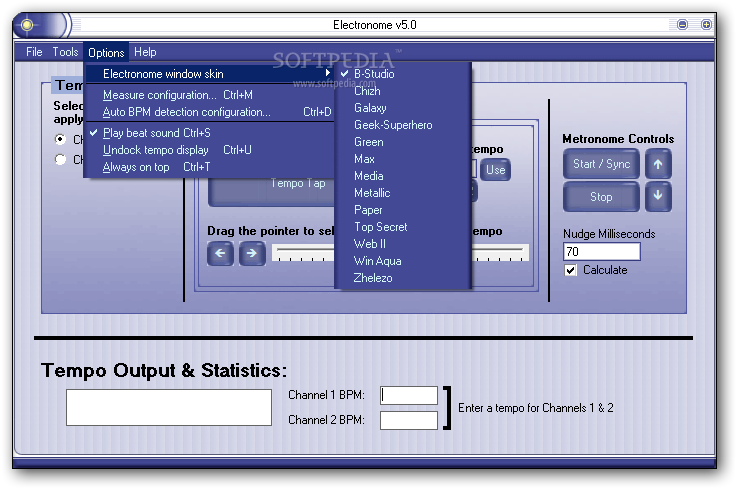The width and height of the screenshot is (737, 489).
Task: Open the Help menu
Action: pyautogui.click(x=145, y=52)
